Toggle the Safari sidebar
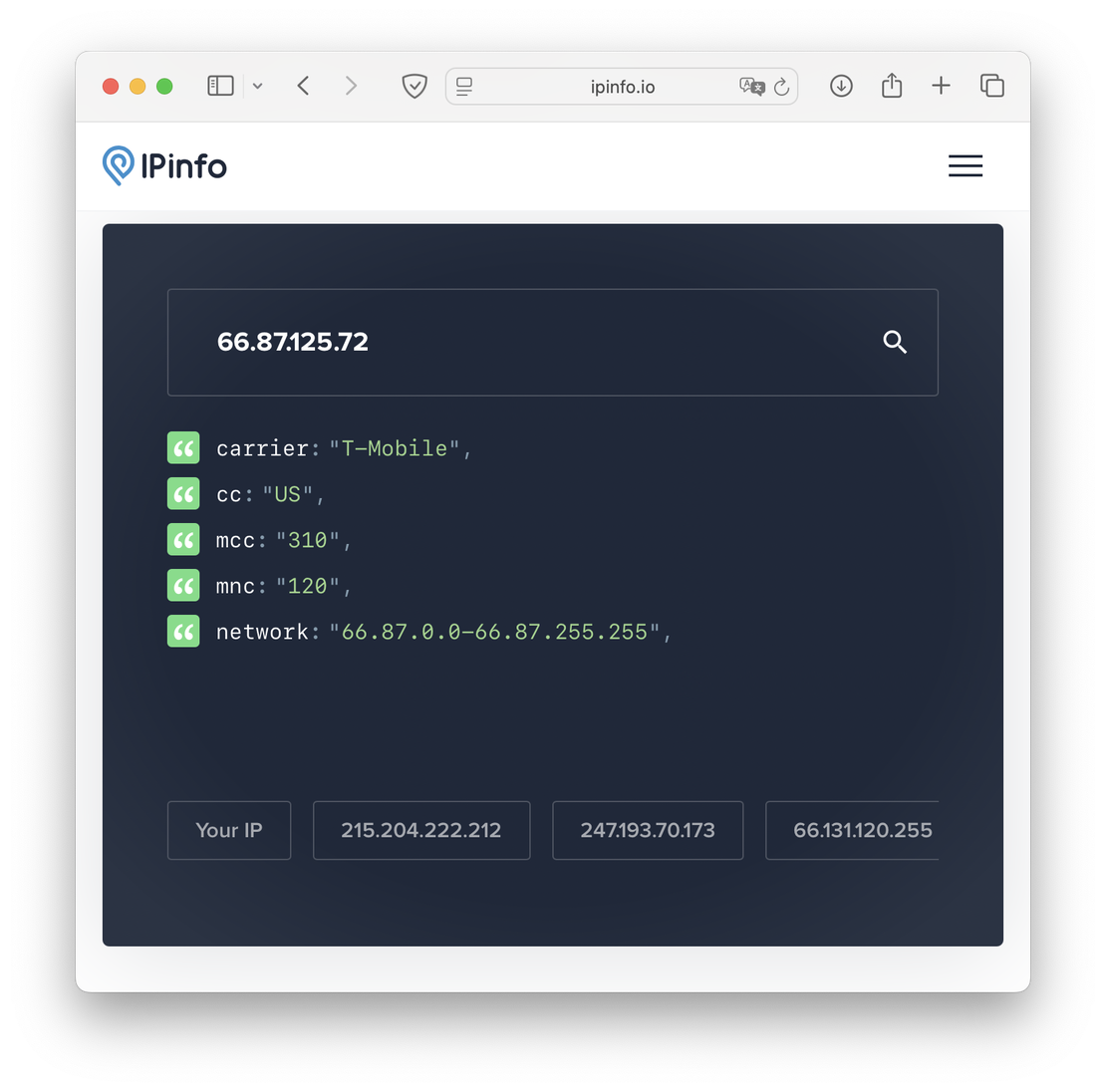The height and width of the screenshot is (1092, 1106). click(x=220, y=87)
